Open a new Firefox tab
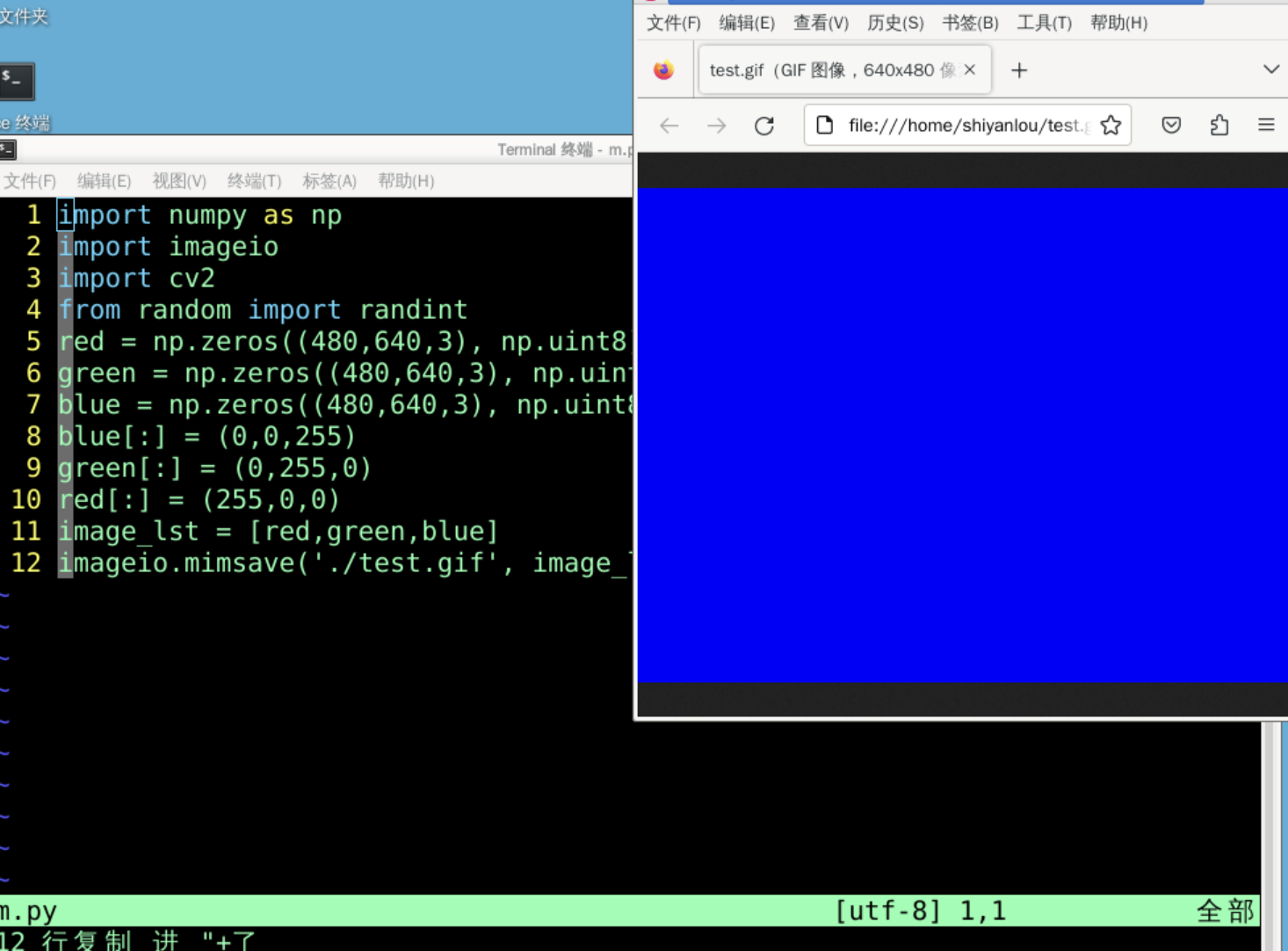The width and height of the screenshot is (1288, 951). click(1019, 70)
